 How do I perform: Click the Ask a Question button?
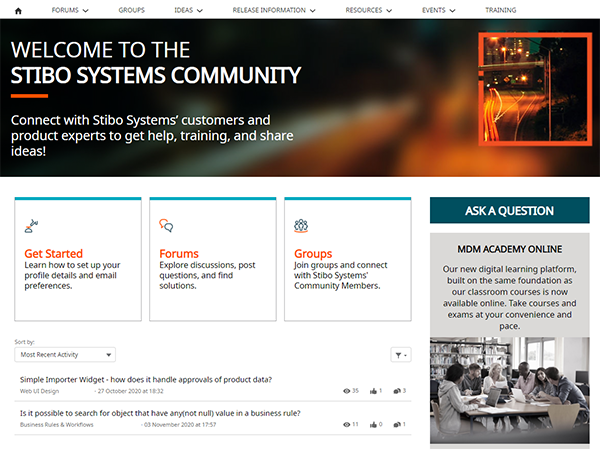click(x=509, y=211)
